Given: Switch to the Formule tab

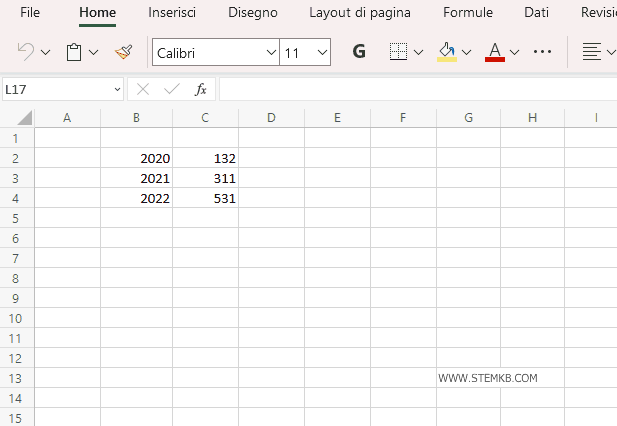Looking at the screenshot, I should 468,13.
